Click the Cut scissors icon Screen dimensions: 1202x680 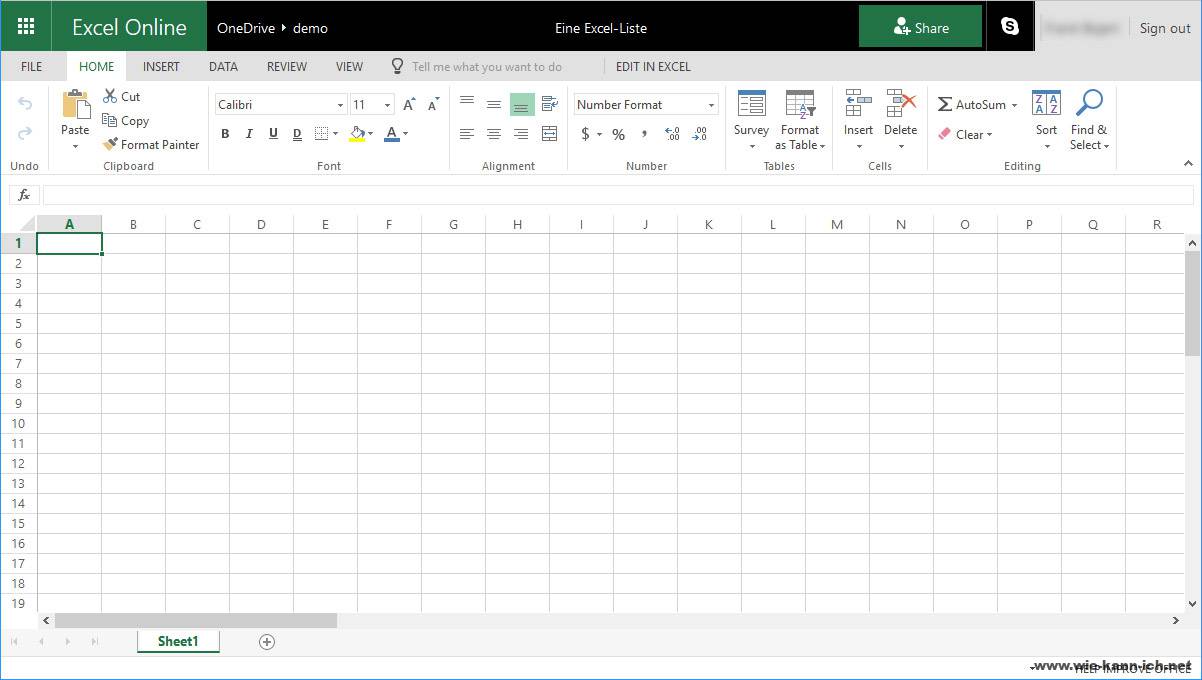pyautogui.click(x=110, y=96)
